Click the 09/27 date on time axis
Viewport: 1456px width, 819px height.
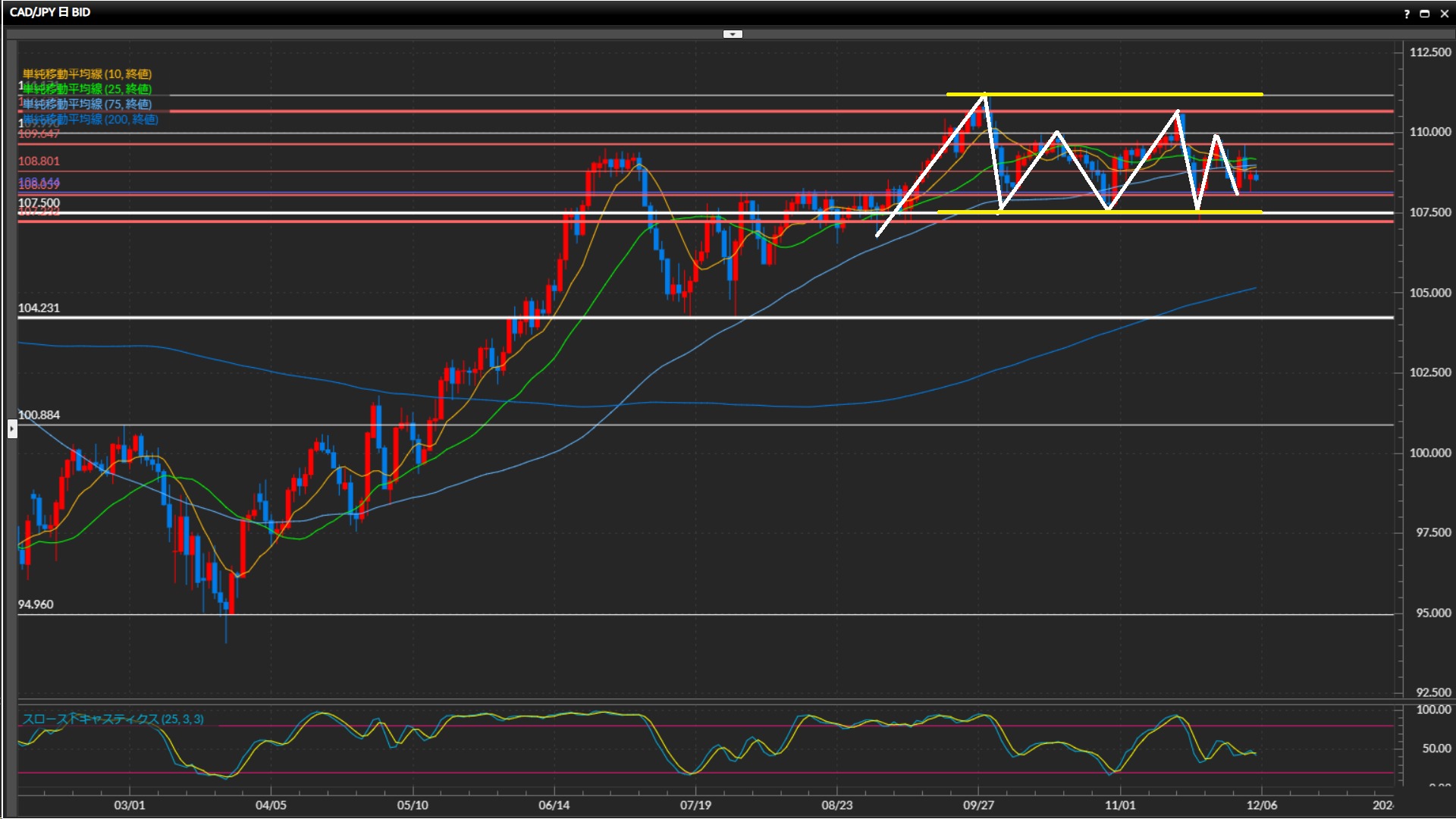978,805
